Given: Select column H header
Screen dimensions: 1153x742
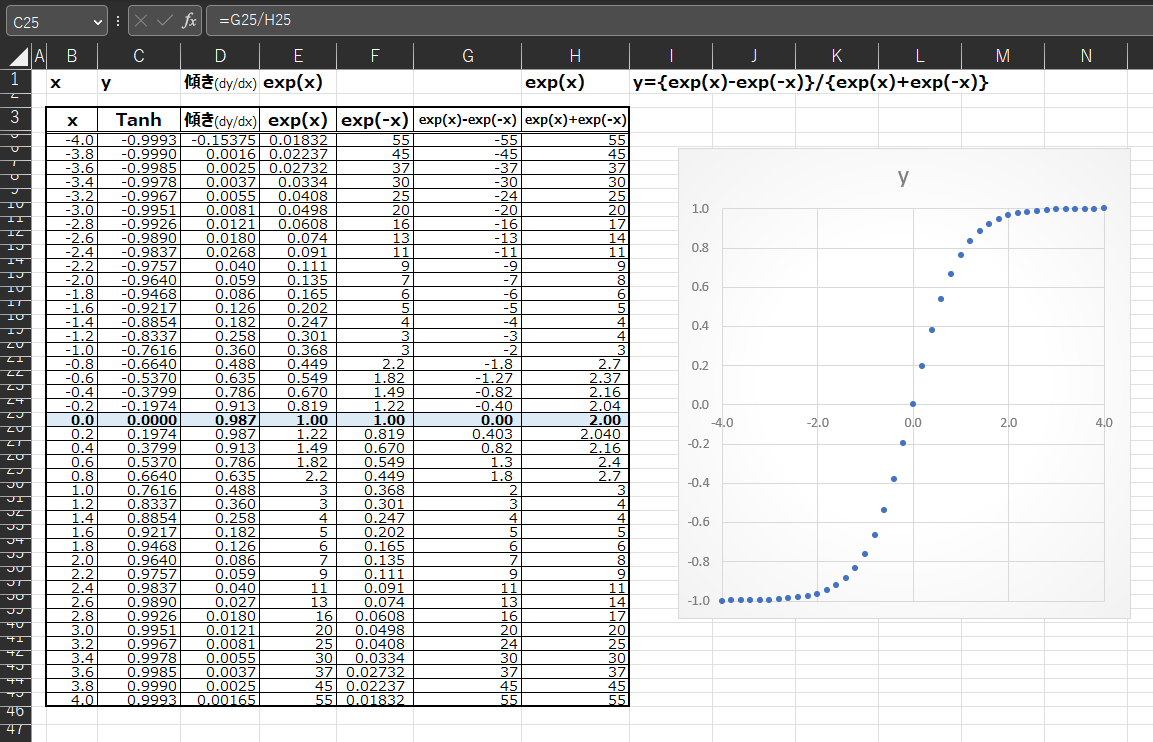Looking at the screenshot, I should [574, 56].
